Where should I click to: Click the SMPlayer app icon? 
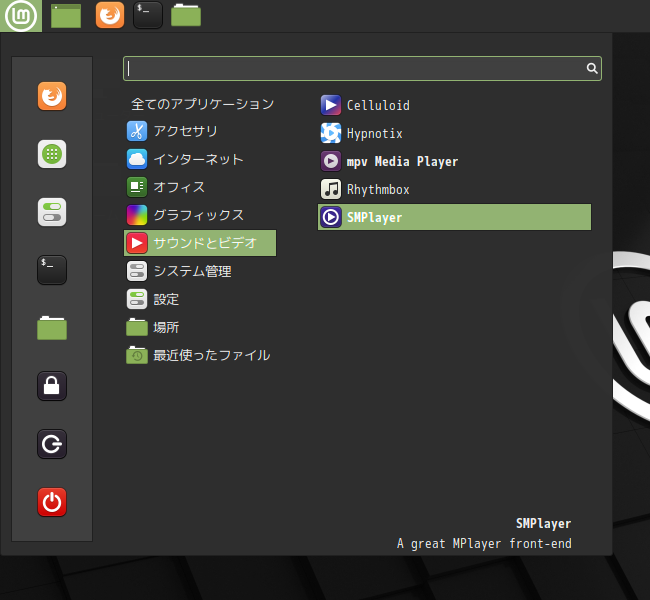coord(331,217)
